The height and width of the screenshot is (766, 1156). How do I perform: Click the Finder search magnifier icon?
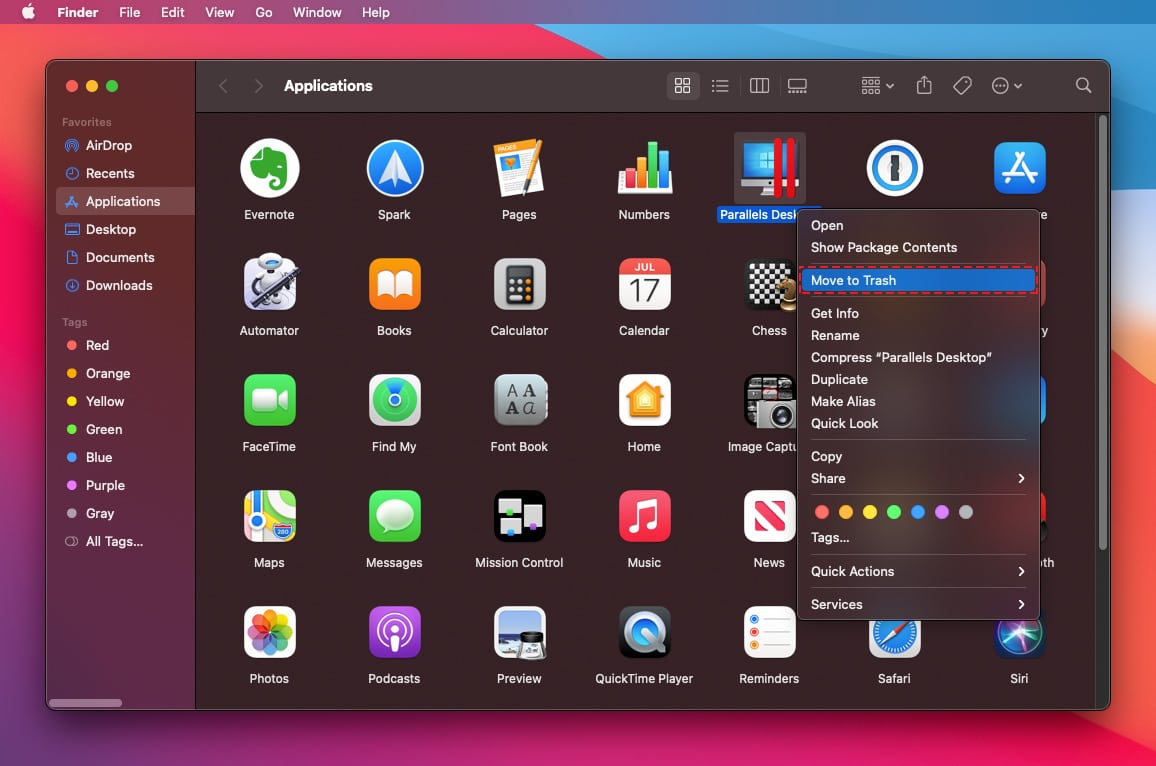point(1083,86)
